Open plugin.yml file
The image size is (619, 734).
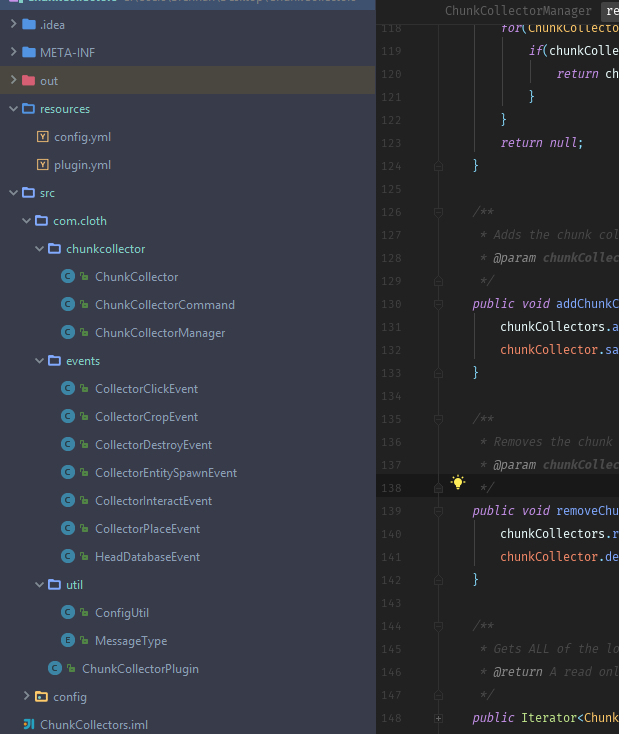[82, 165]
